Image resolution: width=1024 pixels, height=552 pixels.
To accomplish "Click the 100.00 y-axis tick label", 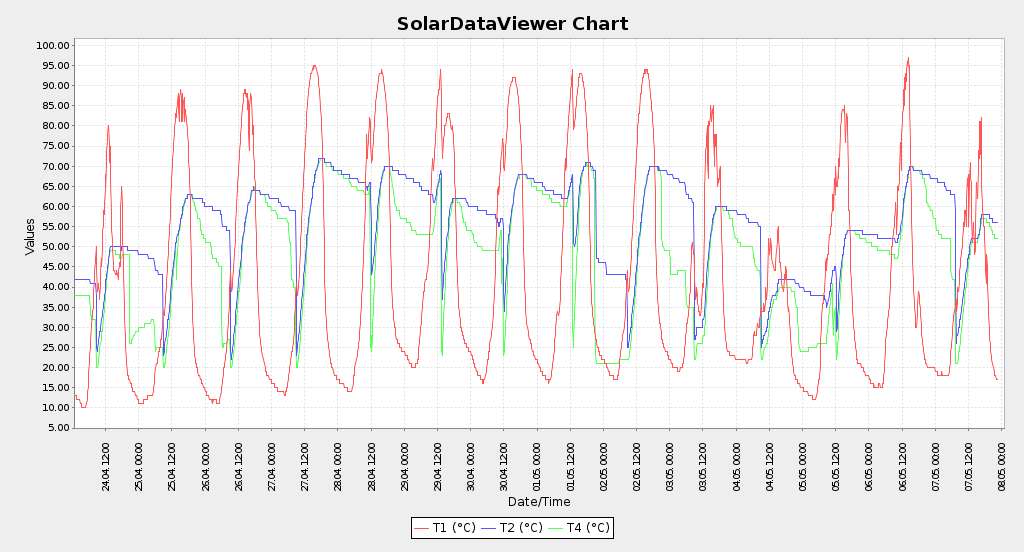I will point(52,45).
